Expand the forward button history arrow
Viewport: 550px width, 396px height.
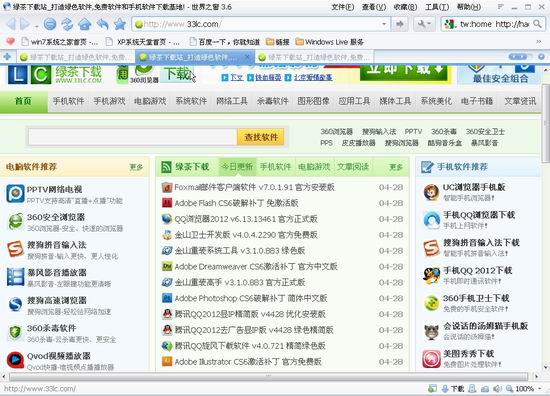[36, 26]
